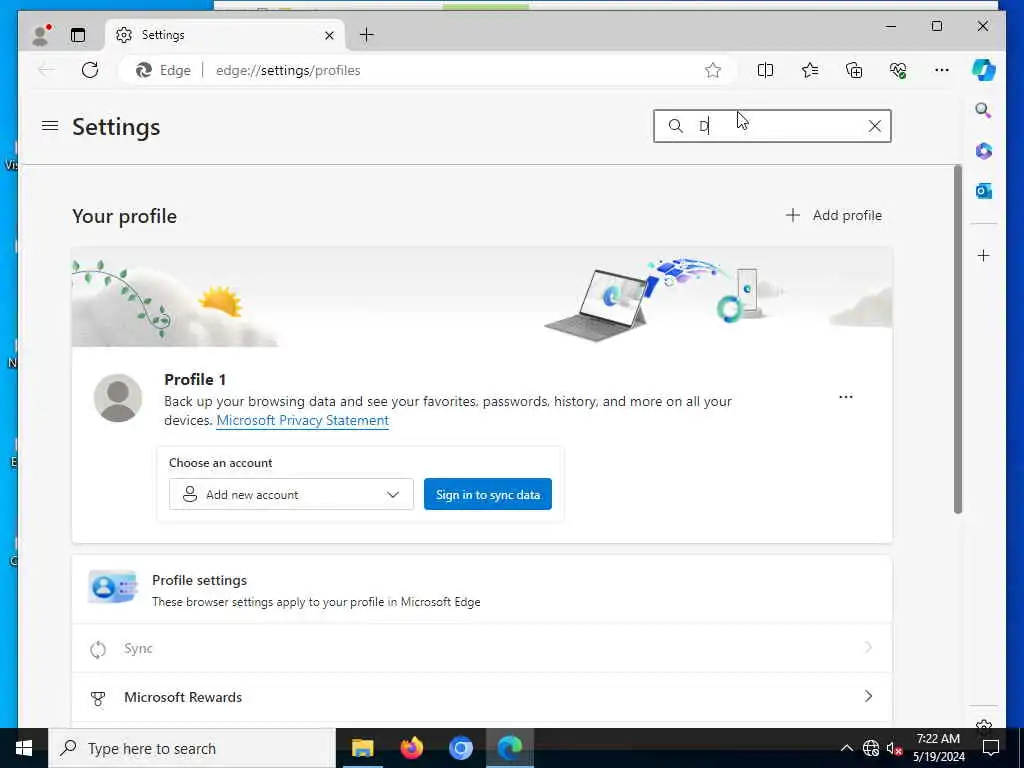Open Browser essentials heart icon

point(898,70)
